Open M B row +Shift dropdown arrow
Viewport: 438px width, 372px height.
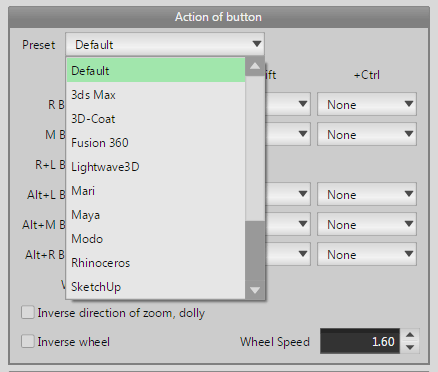pos(303,134)
